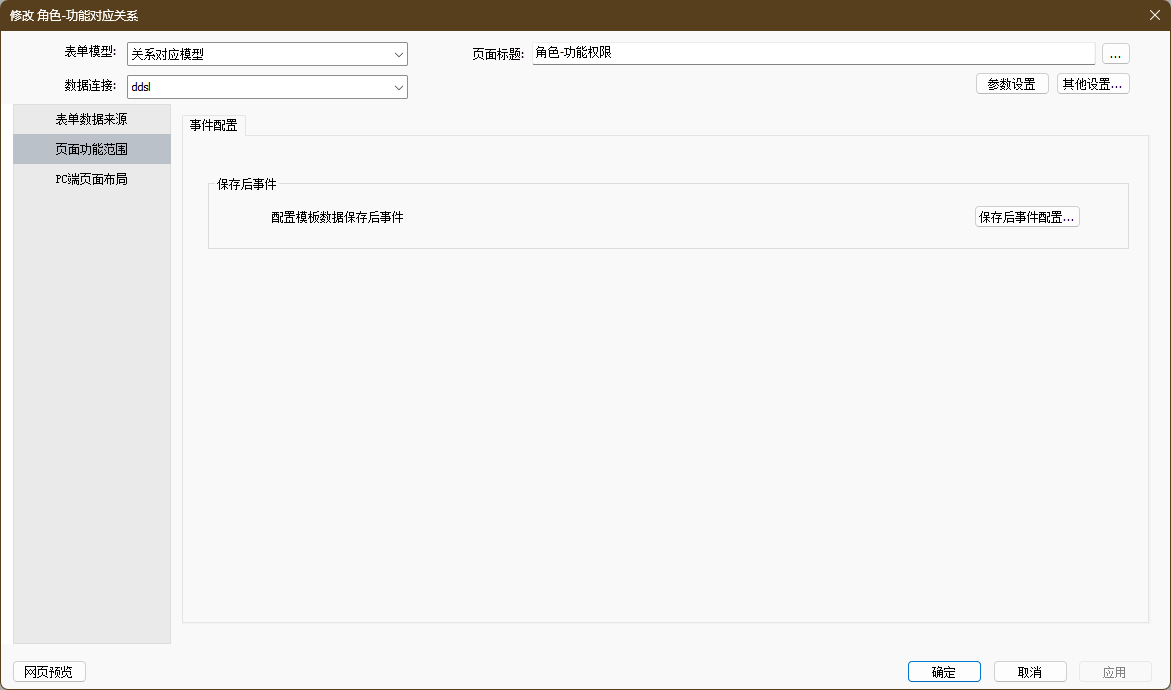1171x690 pixels.
Task: Open the 表单模型 combo box showing 关系对应模型
Action: pyautogui.click(x=258, y=54)
